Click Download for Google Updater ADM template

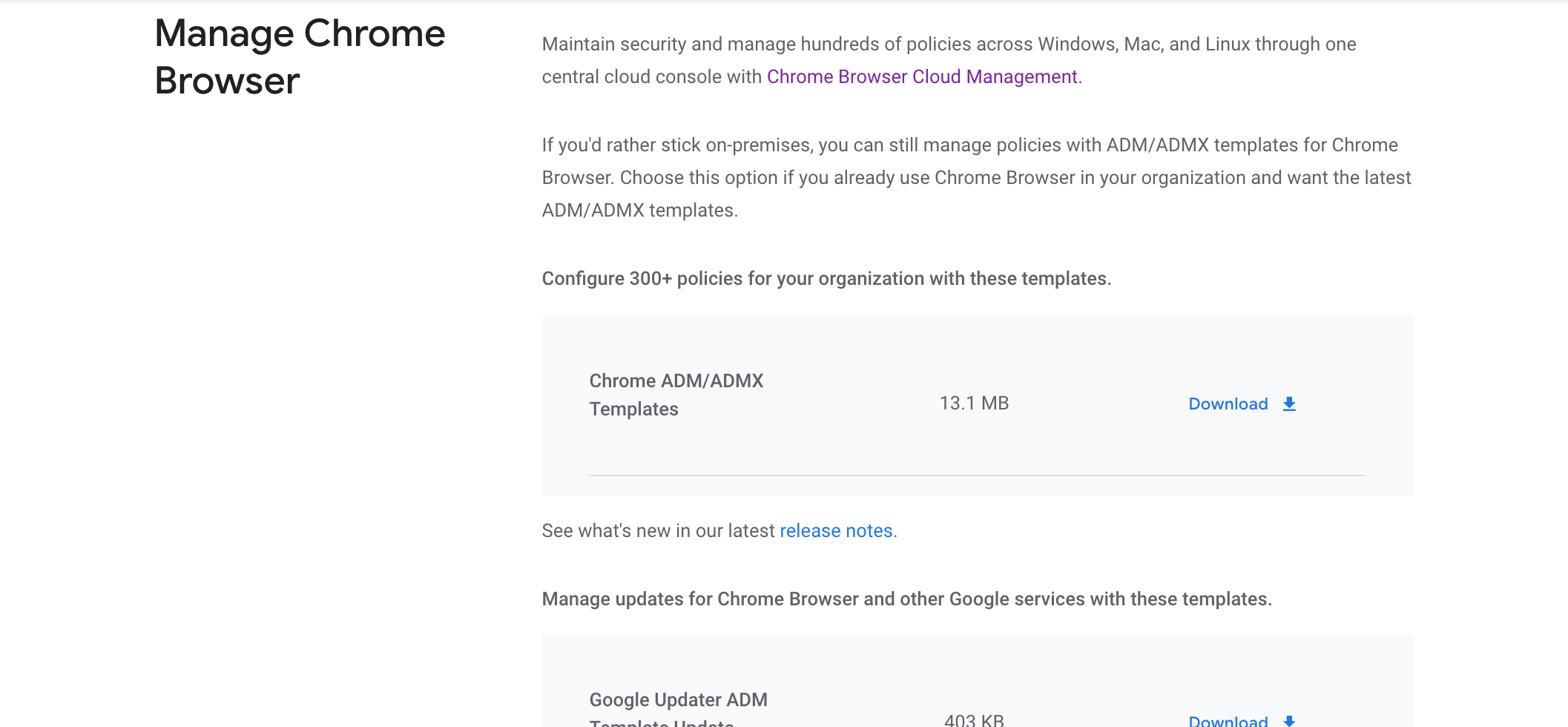(1228, 720)
